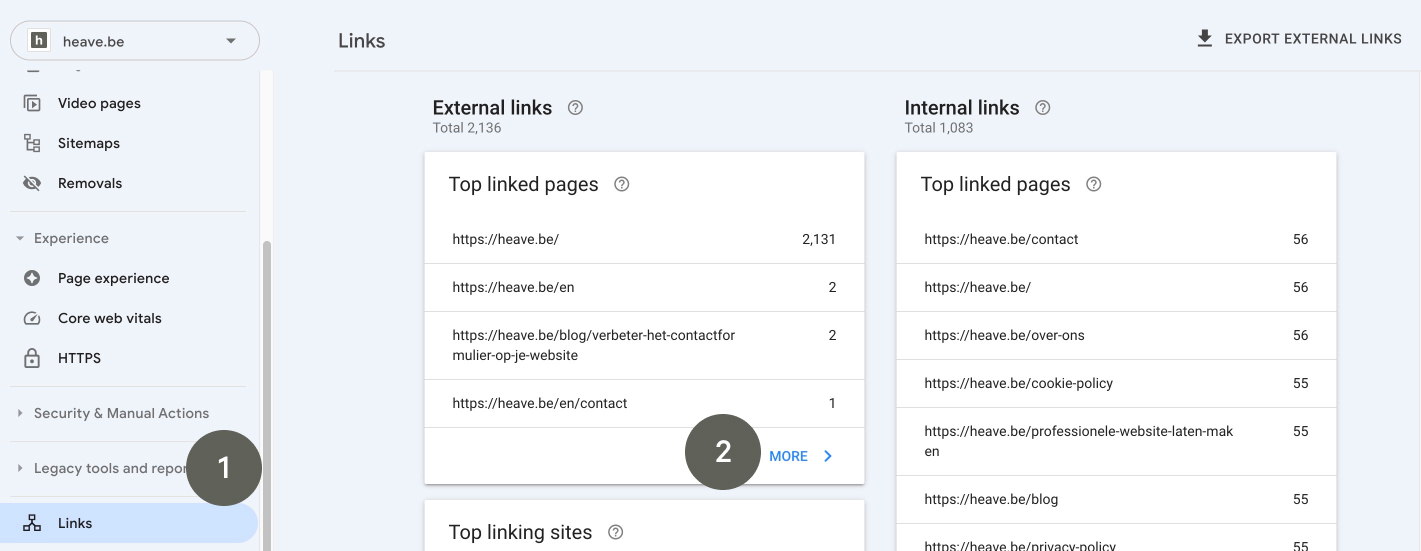The height and width of the screenshot is (551, 1421).
Task: Click the download icon beside Export External Links
Action: click(1205, 38)
